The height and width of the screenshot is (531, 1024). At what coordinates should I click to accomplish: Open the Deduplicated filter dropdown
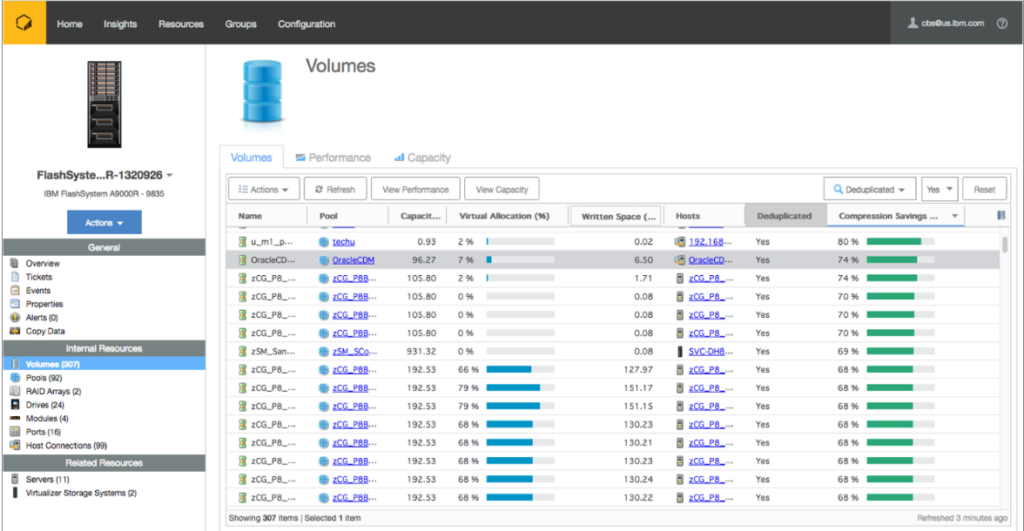[x=870, y=189]
